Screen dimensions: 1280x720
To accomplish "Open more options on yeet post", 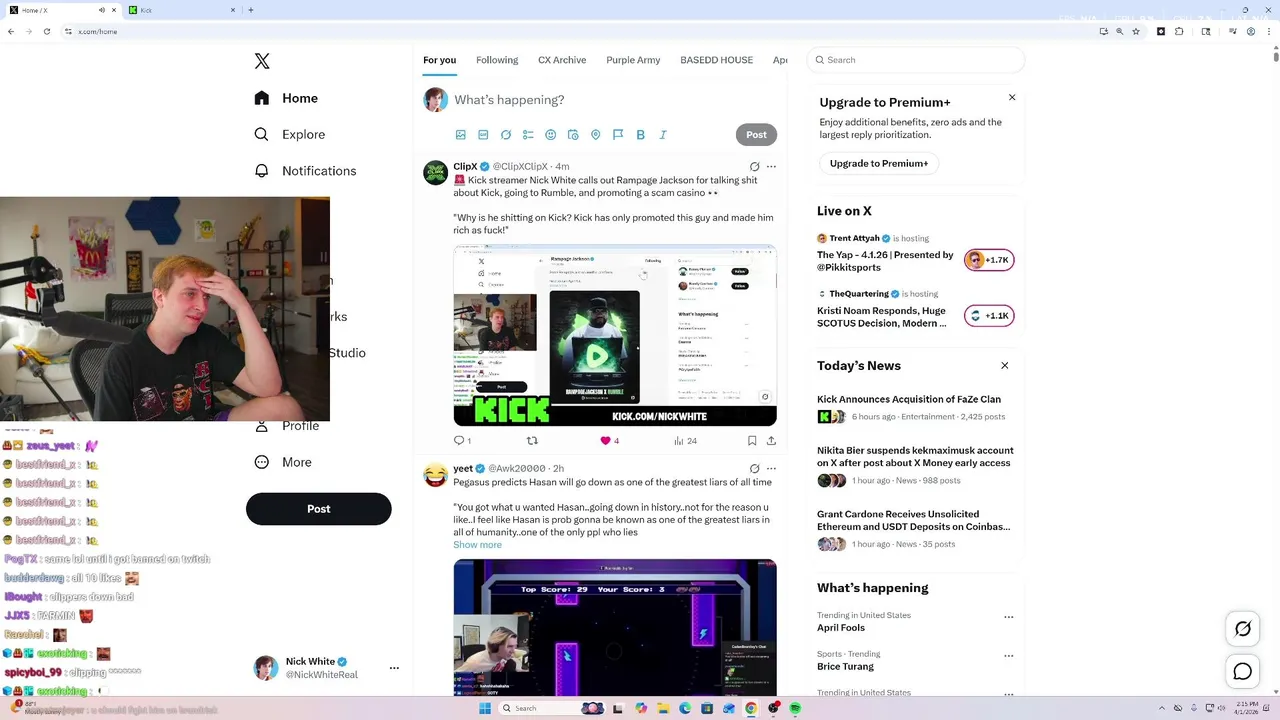I will coord(771,468).
